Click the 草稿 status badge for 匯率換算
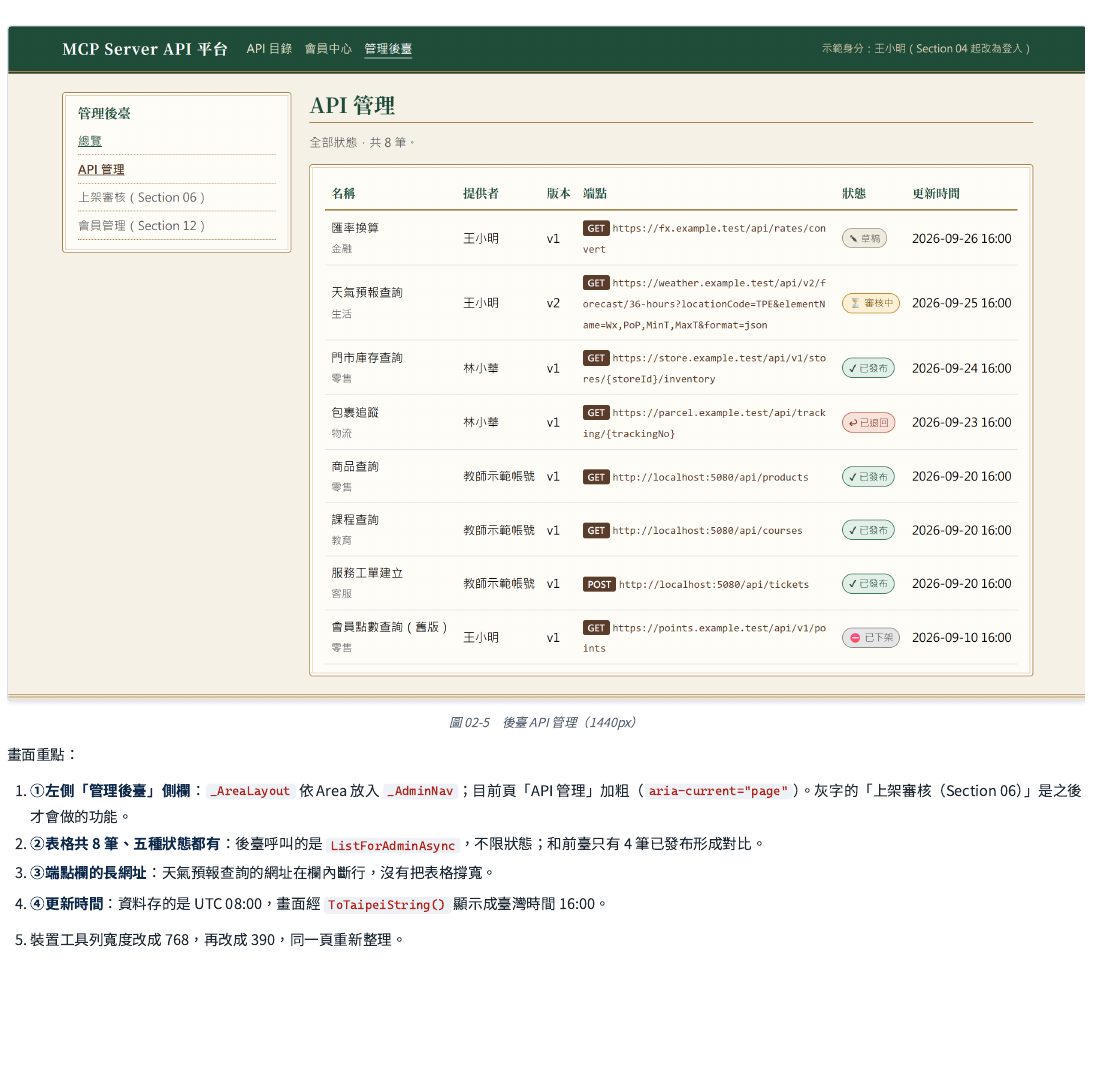Screen dimensions: 1093x1071 tap(864, 238)
